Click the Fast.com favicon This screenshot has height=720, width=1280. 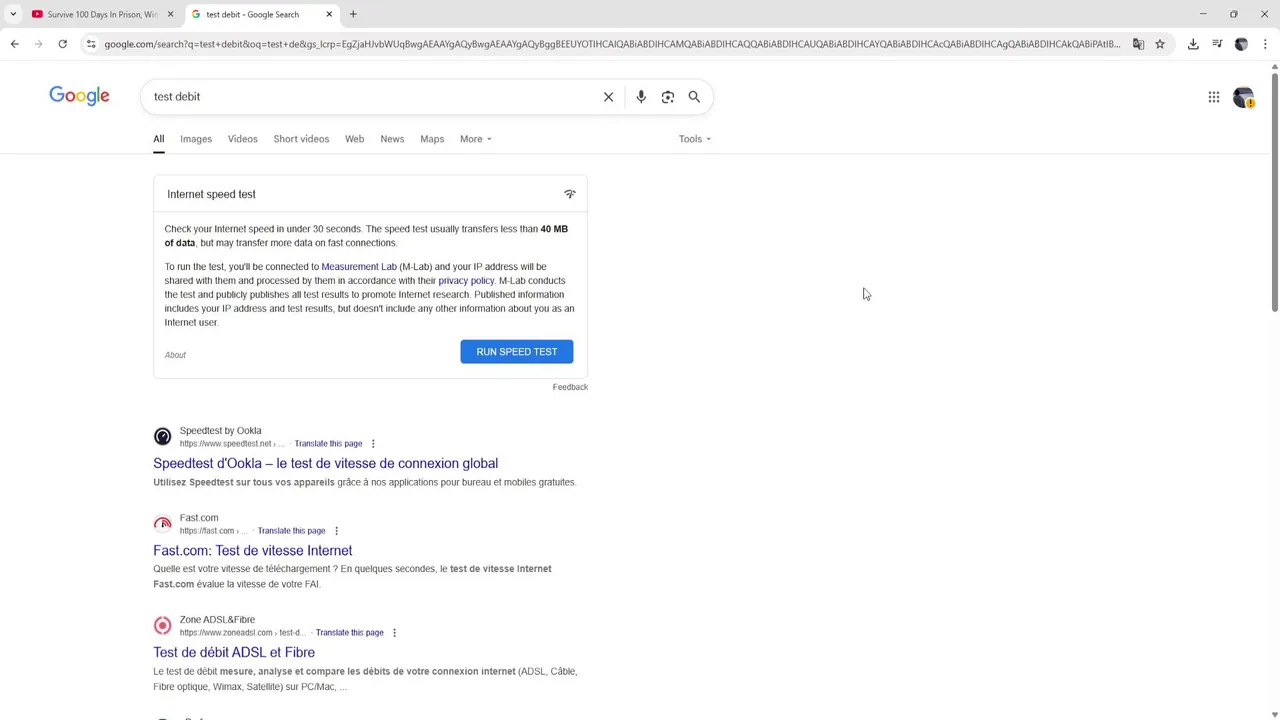pyautogui.click(x=162, y=524)
